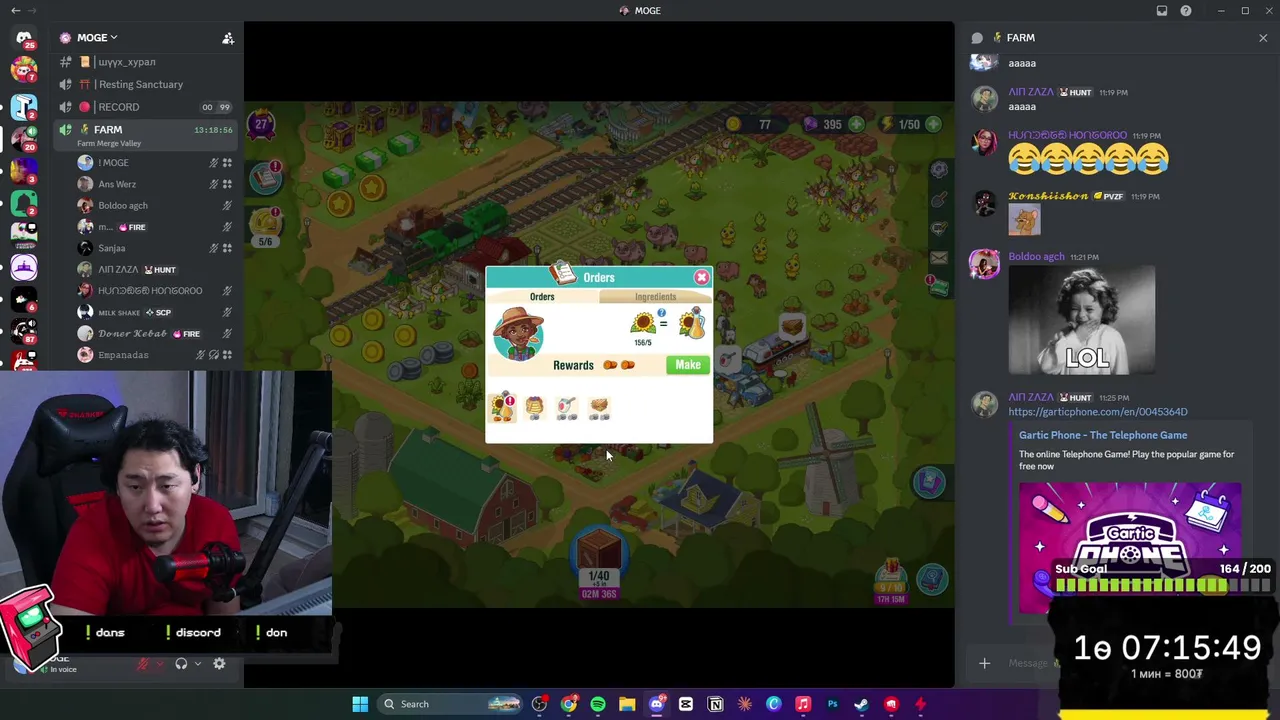Close the FARM chat panel

coord(1263,38)
